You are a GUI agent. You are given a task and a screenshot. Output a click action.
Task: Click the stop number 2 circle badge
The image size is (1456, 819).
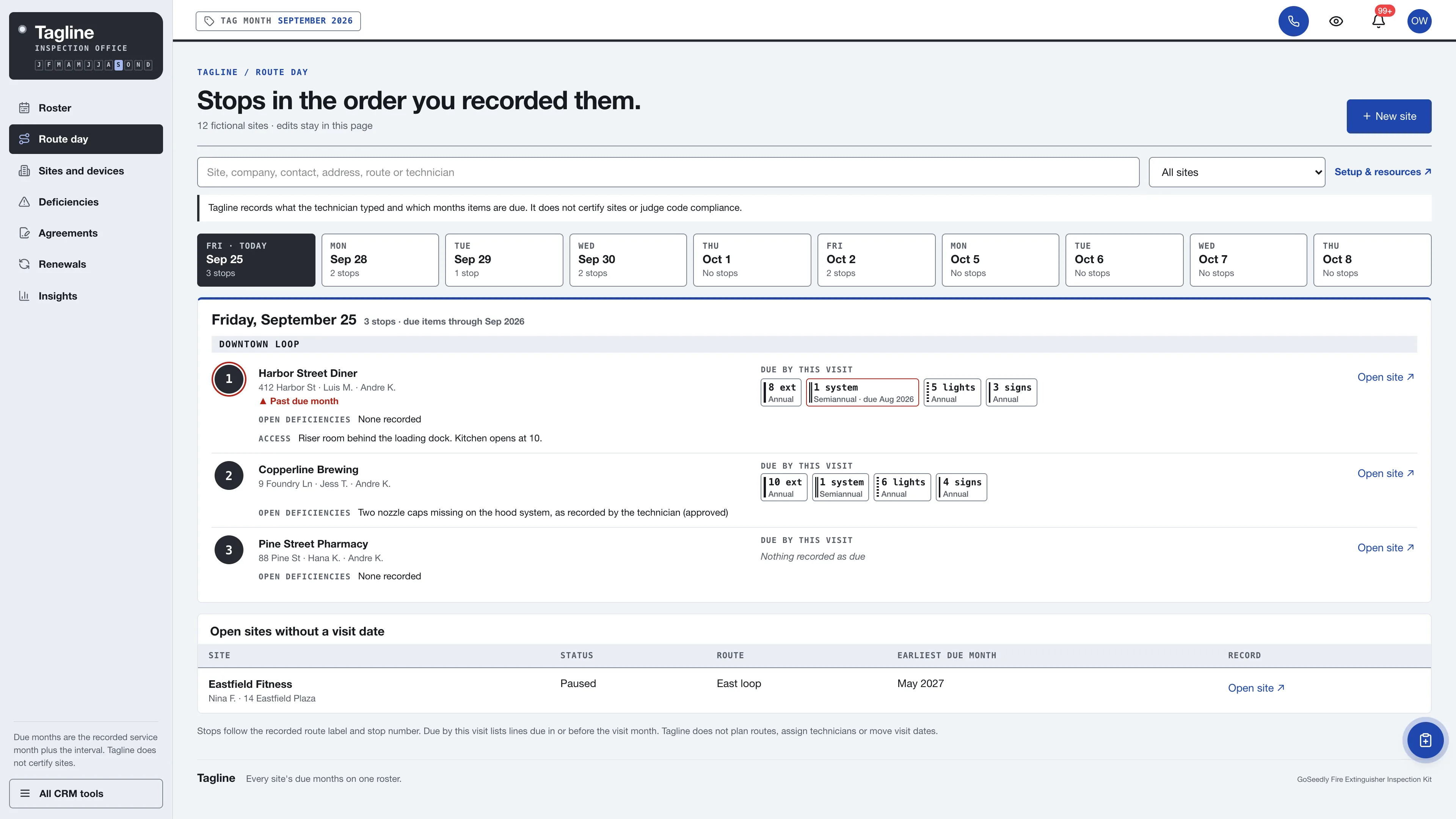pyautogui.click(x=228, y=475)
